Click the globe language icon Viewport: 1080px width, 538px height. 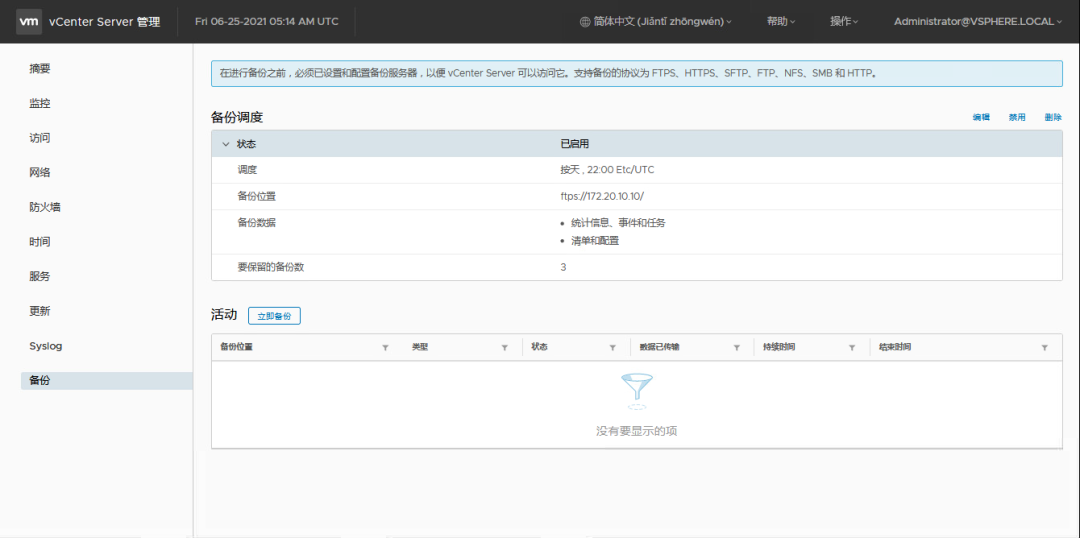point(585,21)
